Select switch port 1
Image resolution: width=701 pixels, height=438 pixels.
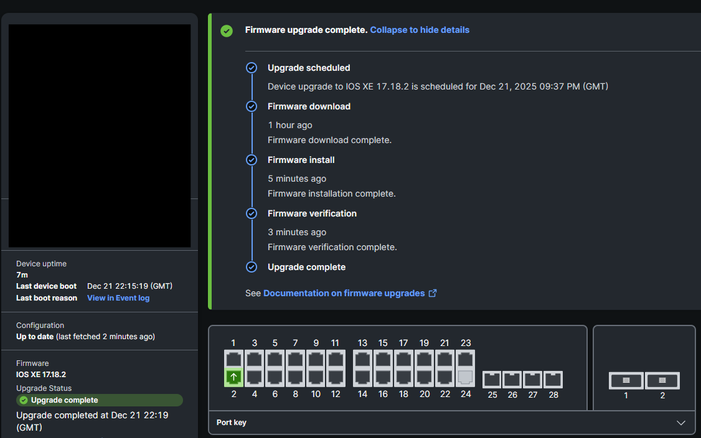coord(234,359)
